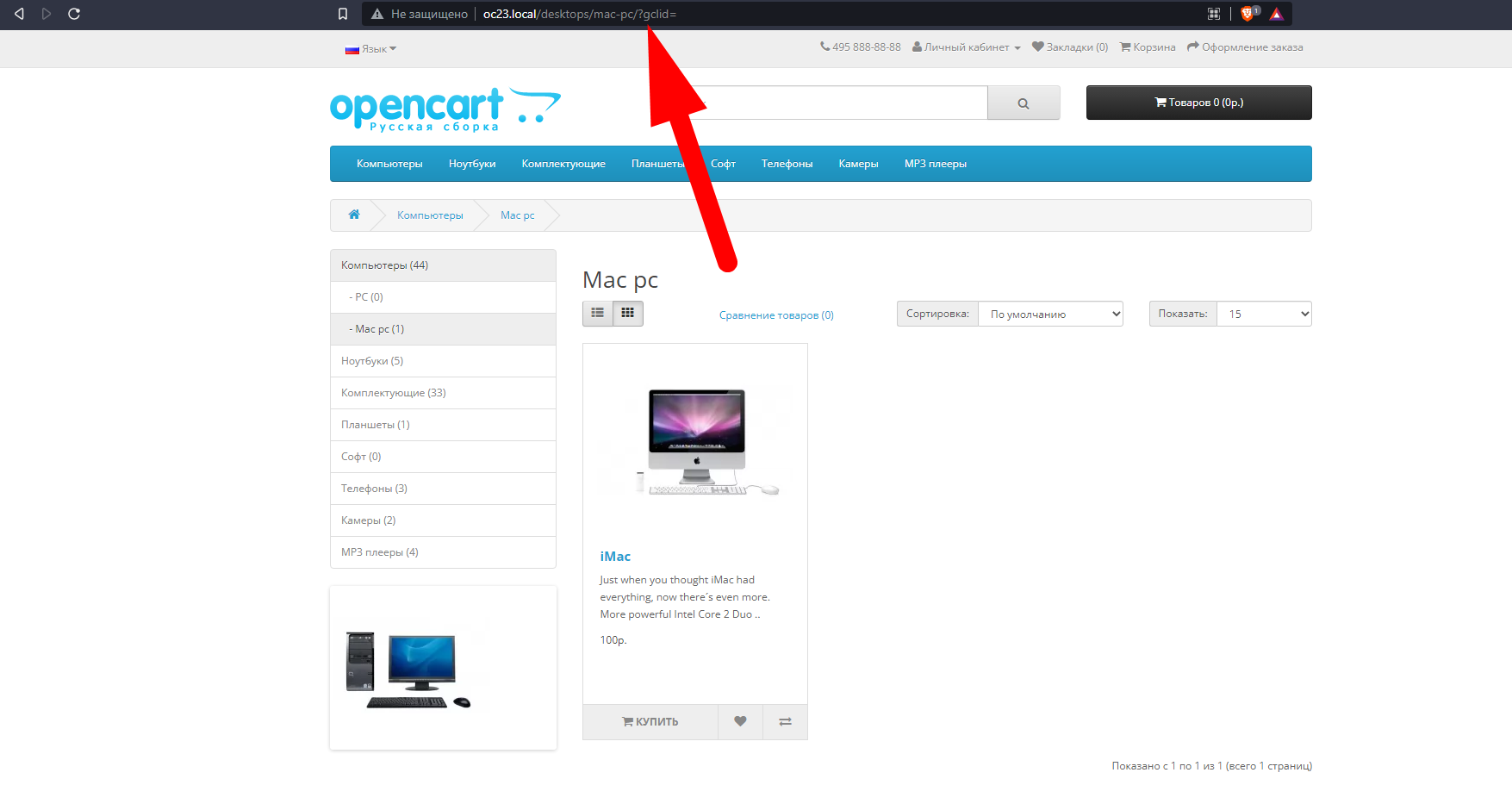Open Закладки (0) link
Image resolution: width=1512 pixels, height=785 pixels.
tap(1070, 47)
